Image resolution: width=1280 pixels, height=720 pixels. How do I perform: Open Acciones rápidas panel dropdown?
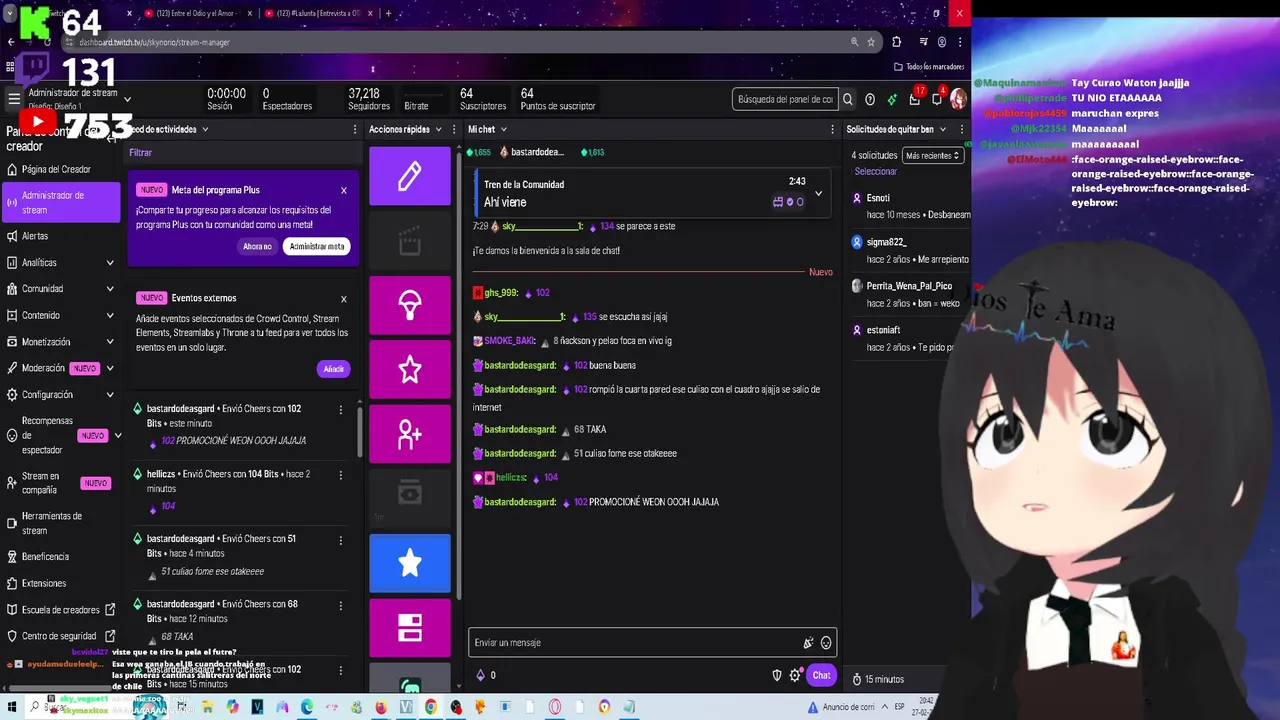tap(439, 129)
